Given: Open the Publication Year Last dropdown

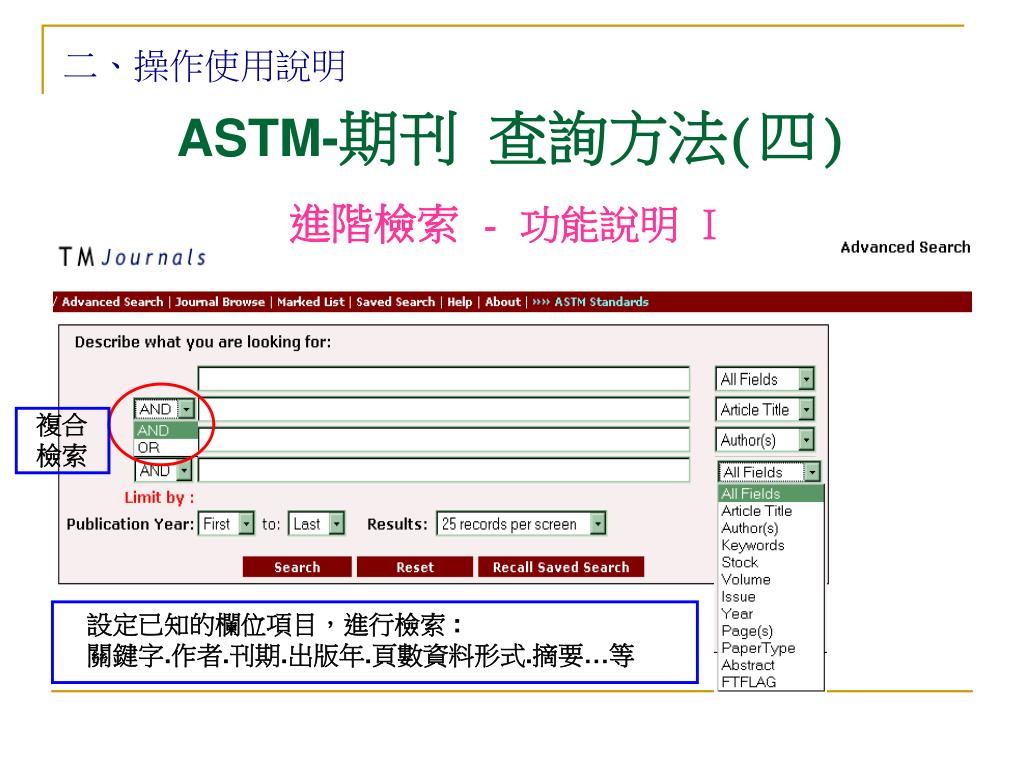Looking at the screenshot, I should [x=316, y=524].
